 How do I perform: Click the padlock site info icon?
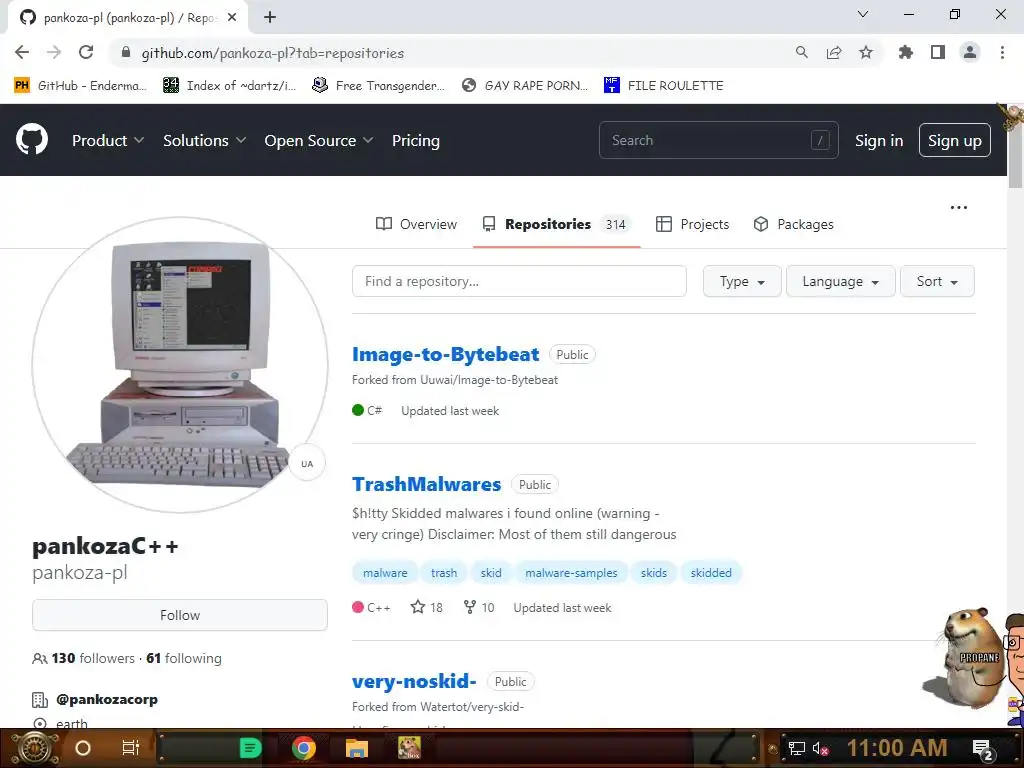pyautogui.click(x=126, y=53)
